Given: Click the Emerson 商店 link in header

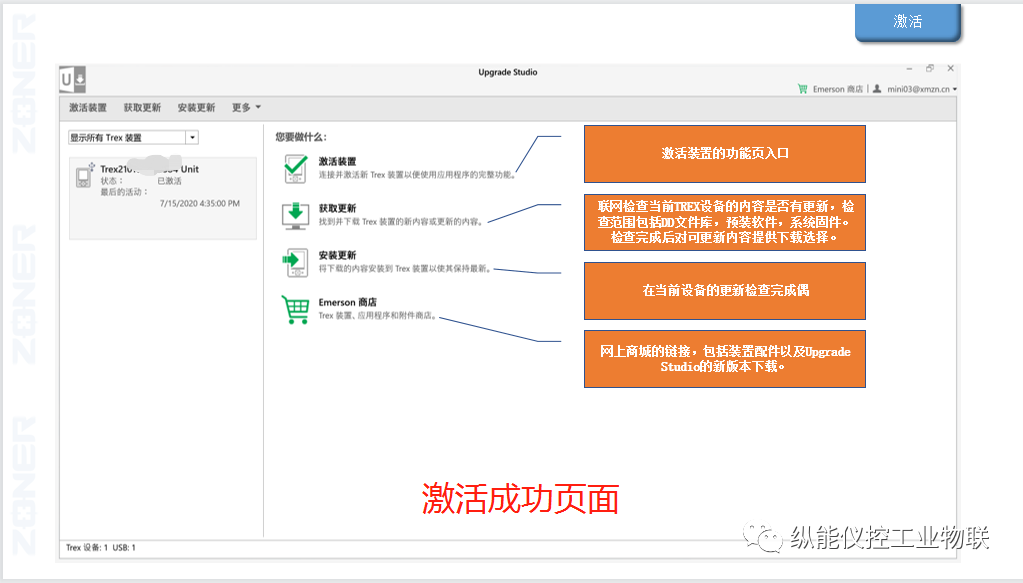Looking at the screenshot, I should (837, 89).
